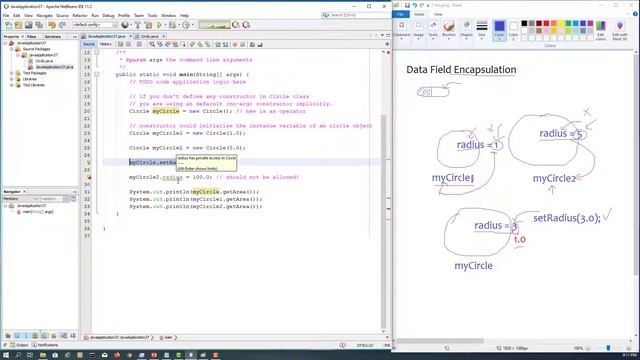Click the Save All icon in NetBeans toolbar

coord(39,25)
